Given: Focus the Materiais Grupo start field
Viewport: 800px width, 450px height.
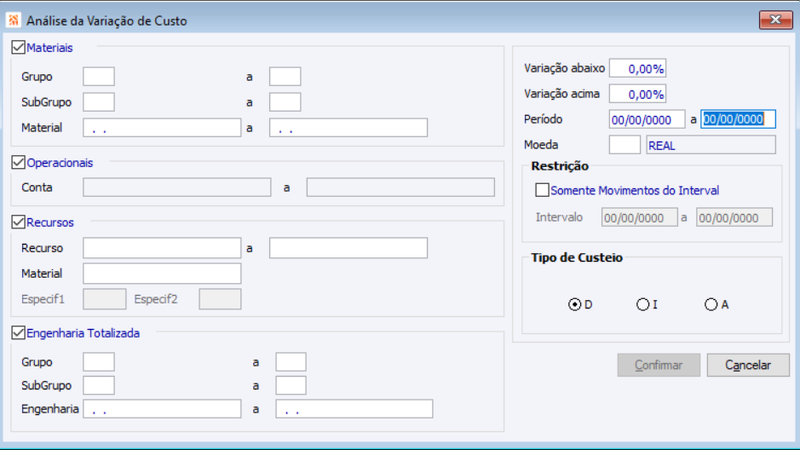Looking at the screenshot, I should (99, 77).
